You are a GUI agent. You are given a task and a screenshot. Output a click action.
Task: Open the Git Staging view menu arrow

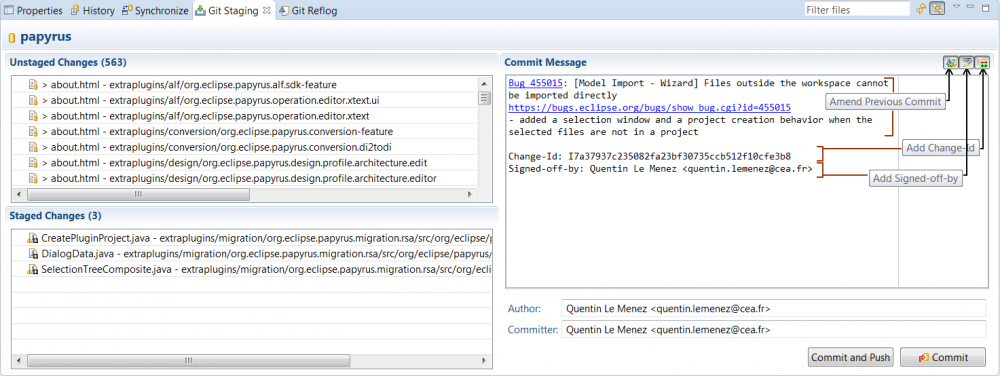(957, 7)
